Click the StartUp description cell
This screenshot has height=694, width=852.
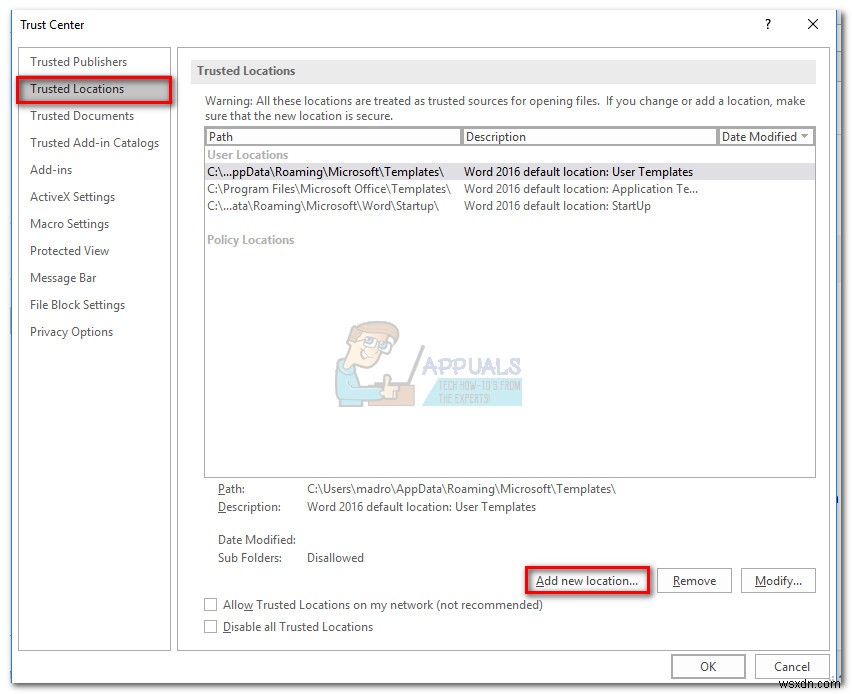point(557,206)
